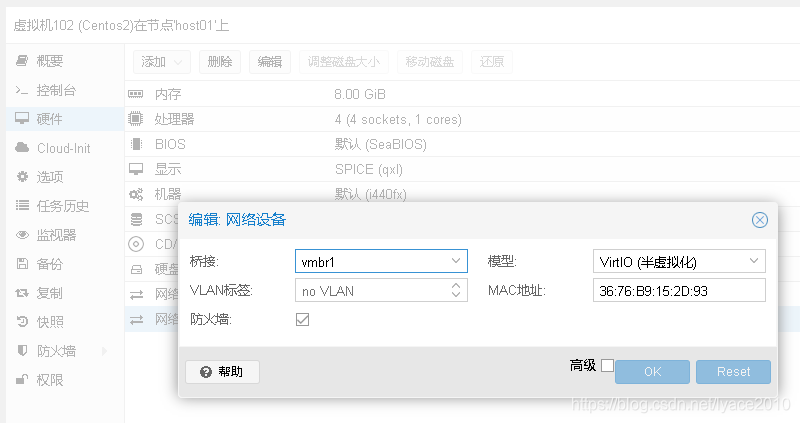Viewport: 800px width, 423px height.
Task: Select the SPICE (qxl) display value
Action: [x=369, y=169]
